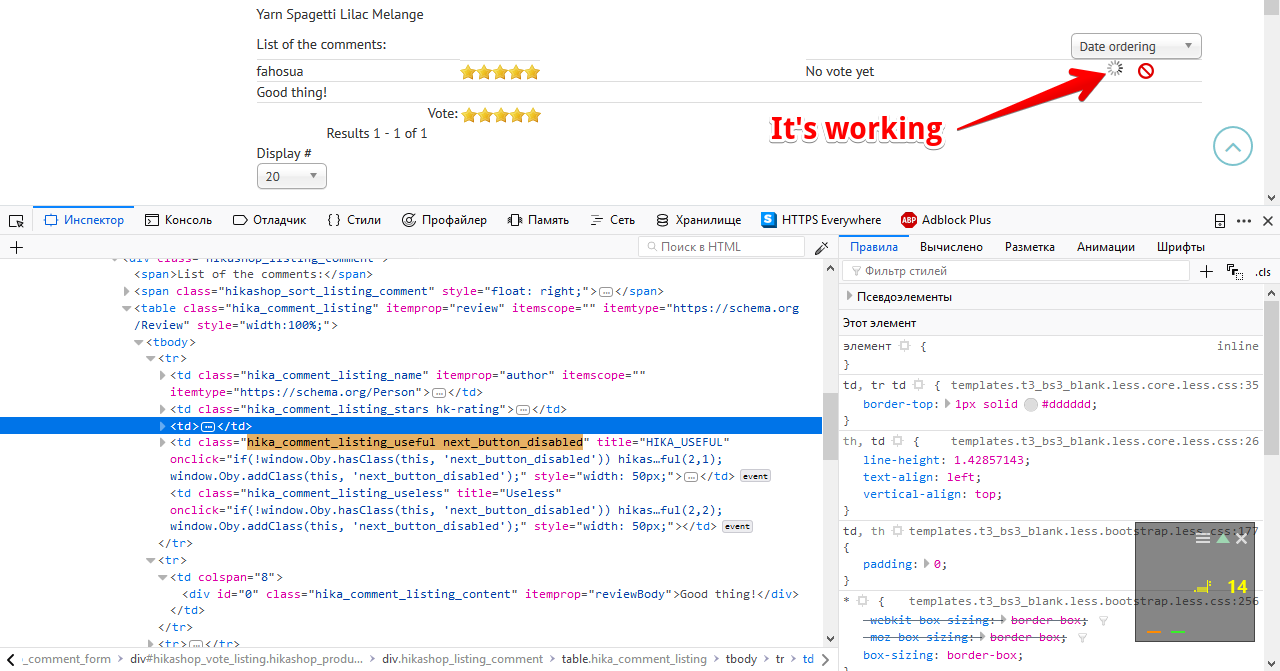Select div.hikashop_listing_comment breadcrumb

[462, 659]
